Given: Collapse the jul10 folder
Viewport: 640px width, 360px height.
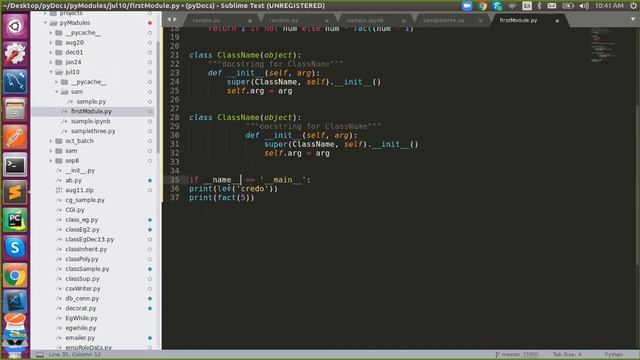Looking at the screenshot, I should [51, 72].
